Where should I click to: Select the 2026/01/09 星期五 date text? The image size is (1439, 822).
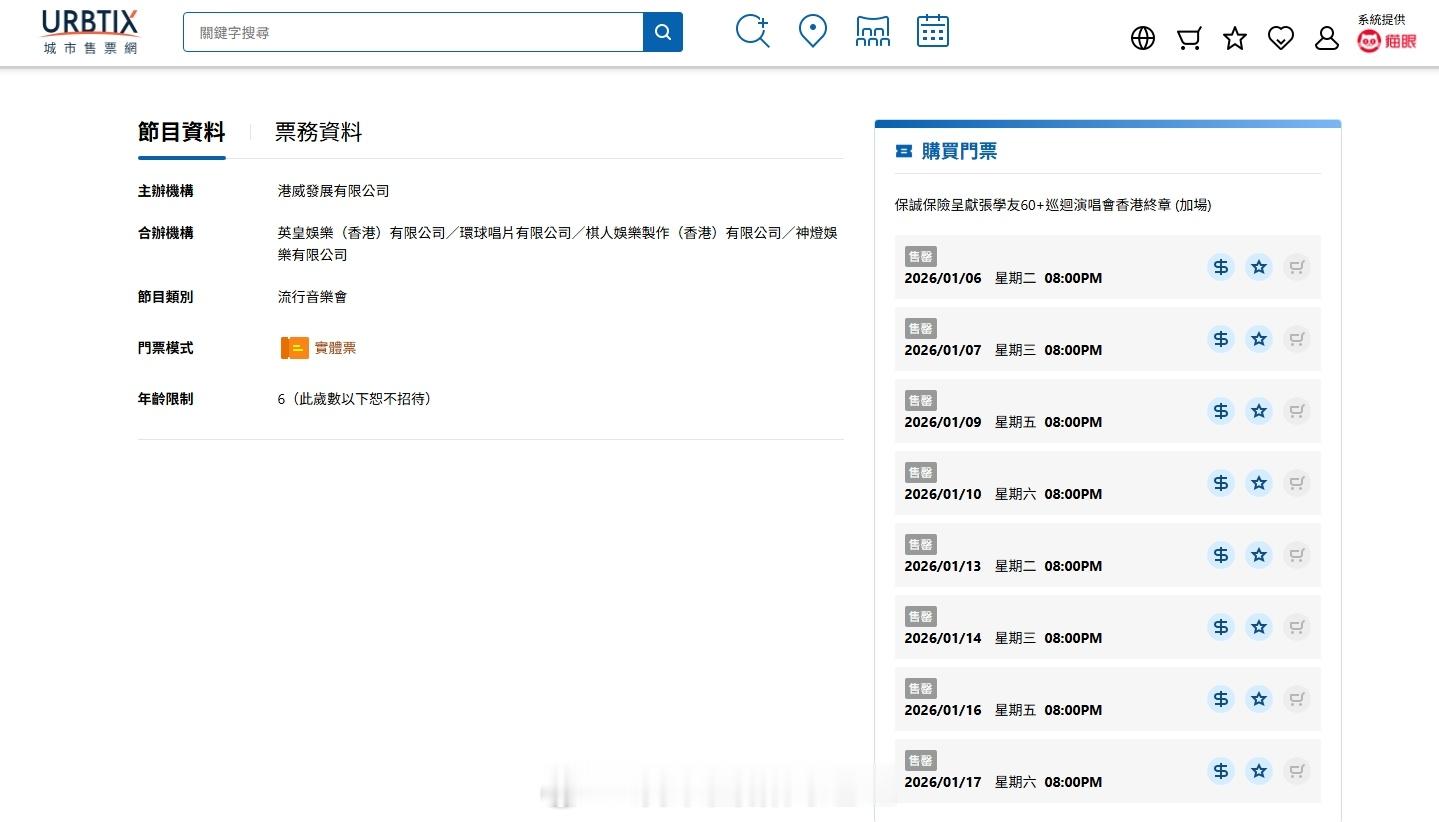(970, 422)
